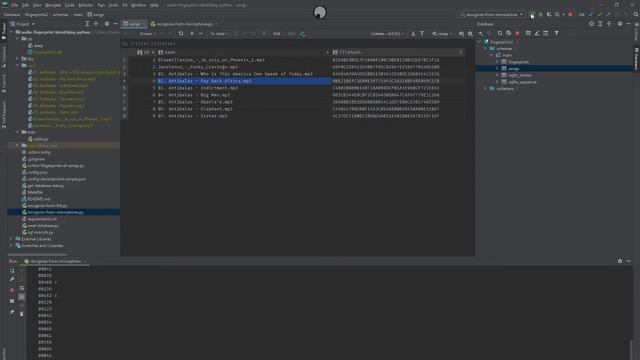Image resolution: width=640 pixels, height=360 pixels.
Task: Open the View menu
Action: click(37, 5)
